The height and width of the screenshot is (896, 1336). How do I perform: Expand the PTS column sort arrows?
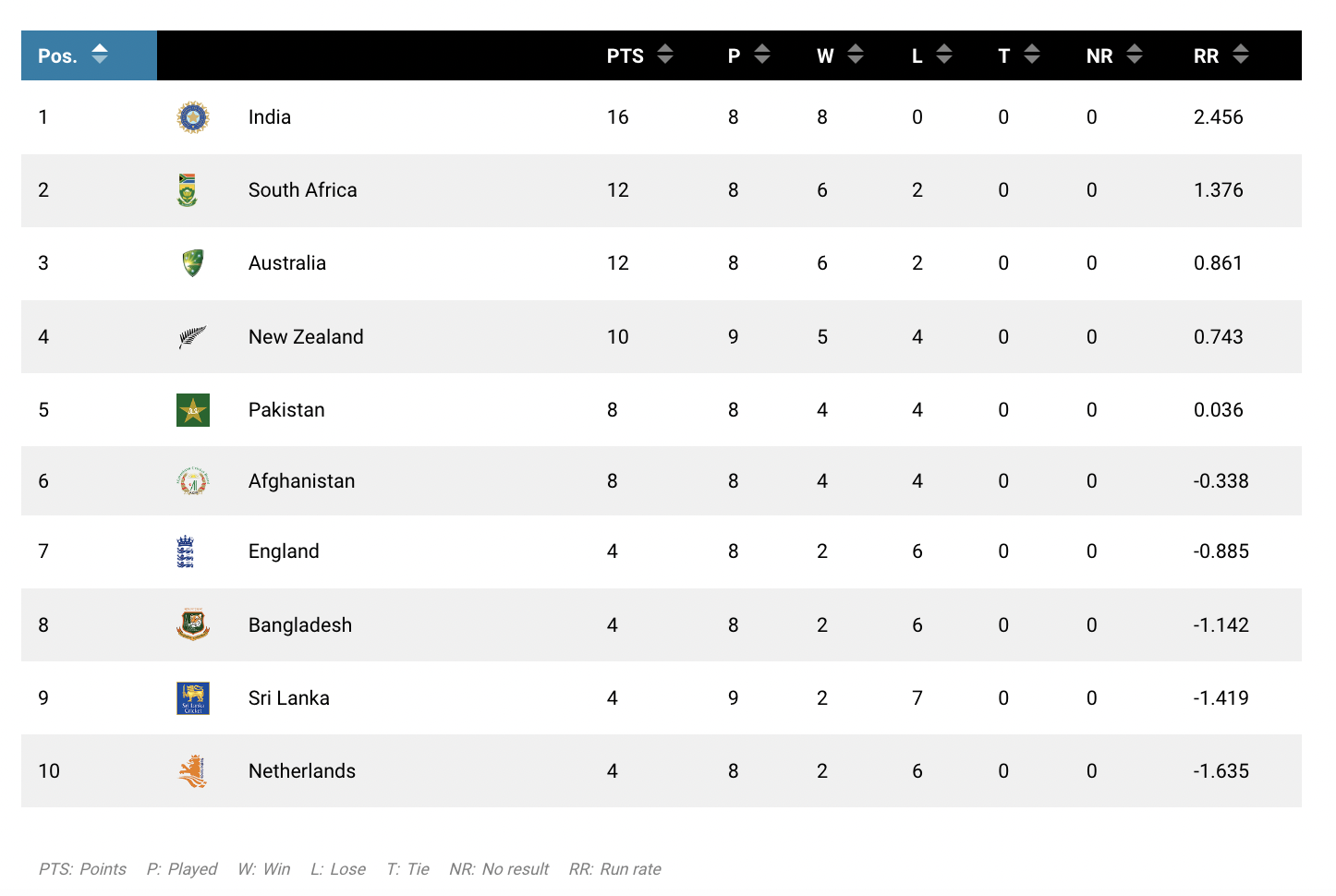pyautogui.click(x=664, y=54)
